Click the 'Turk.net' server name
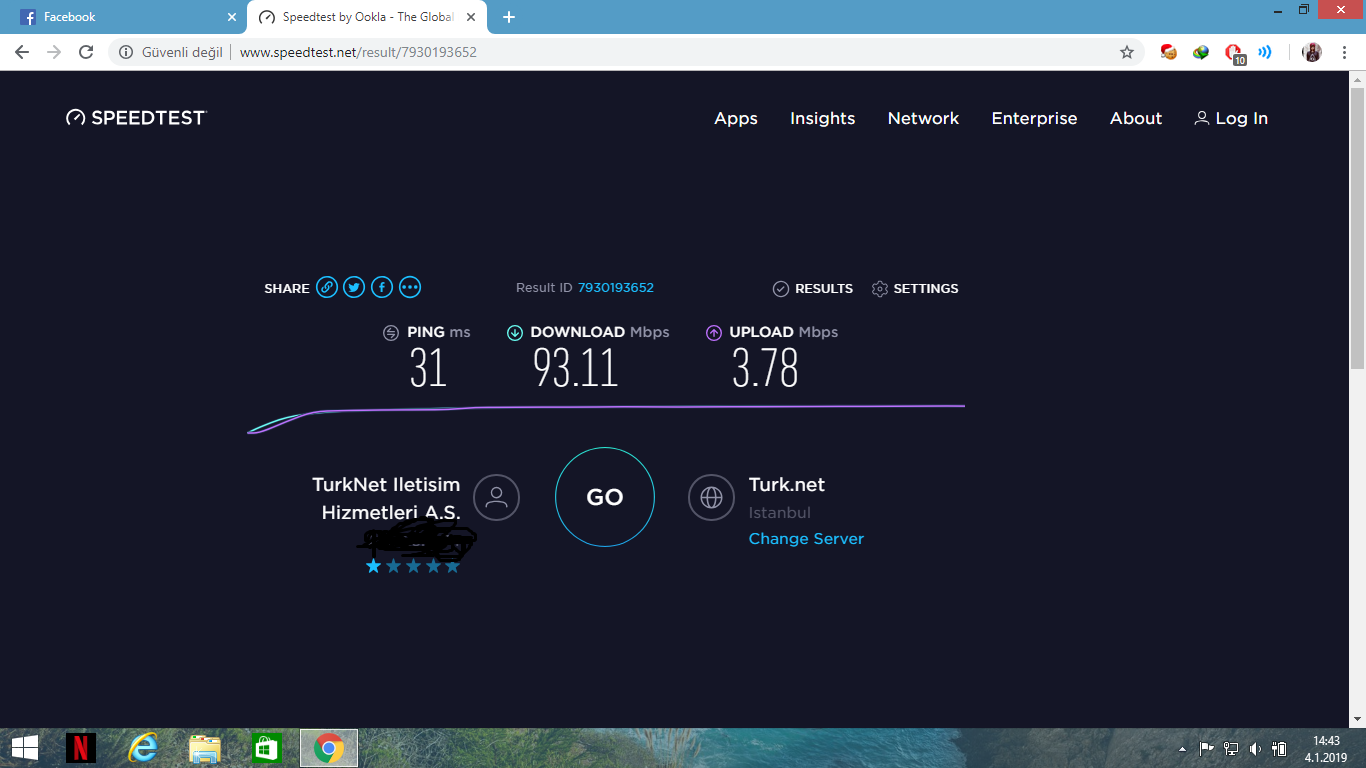Screen dimensions: 1366x768 tap(787, 484)
